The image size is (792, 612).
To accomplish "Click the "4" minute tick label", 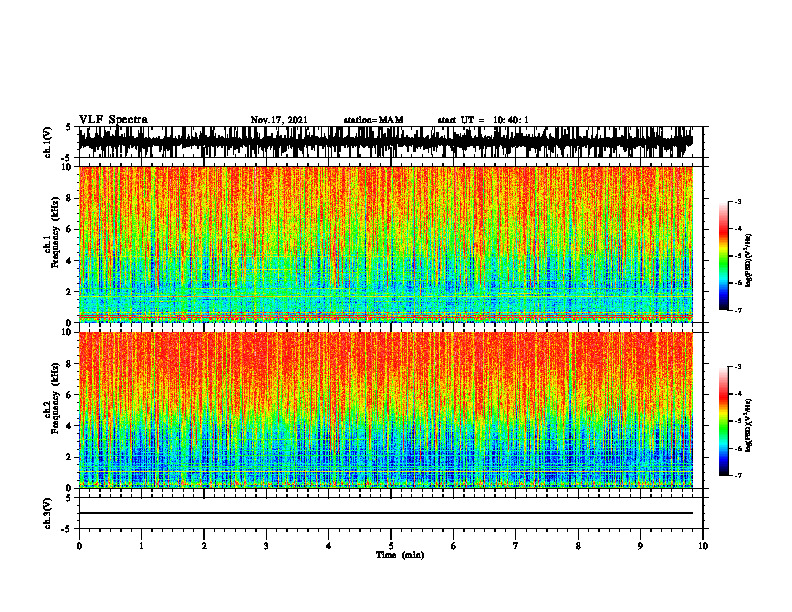I will [329, 546].
